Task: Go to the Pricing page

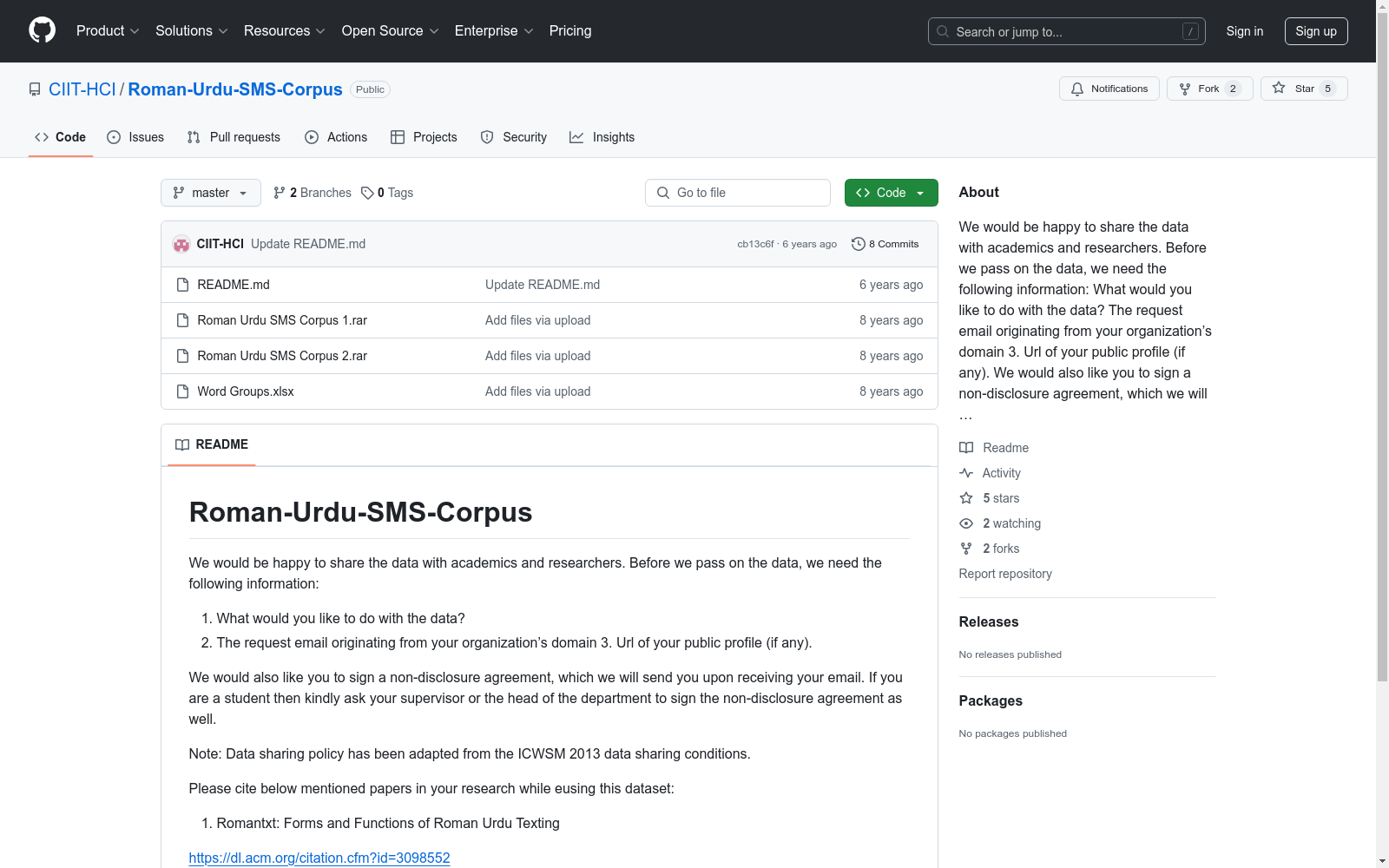Action: [570, 31]
